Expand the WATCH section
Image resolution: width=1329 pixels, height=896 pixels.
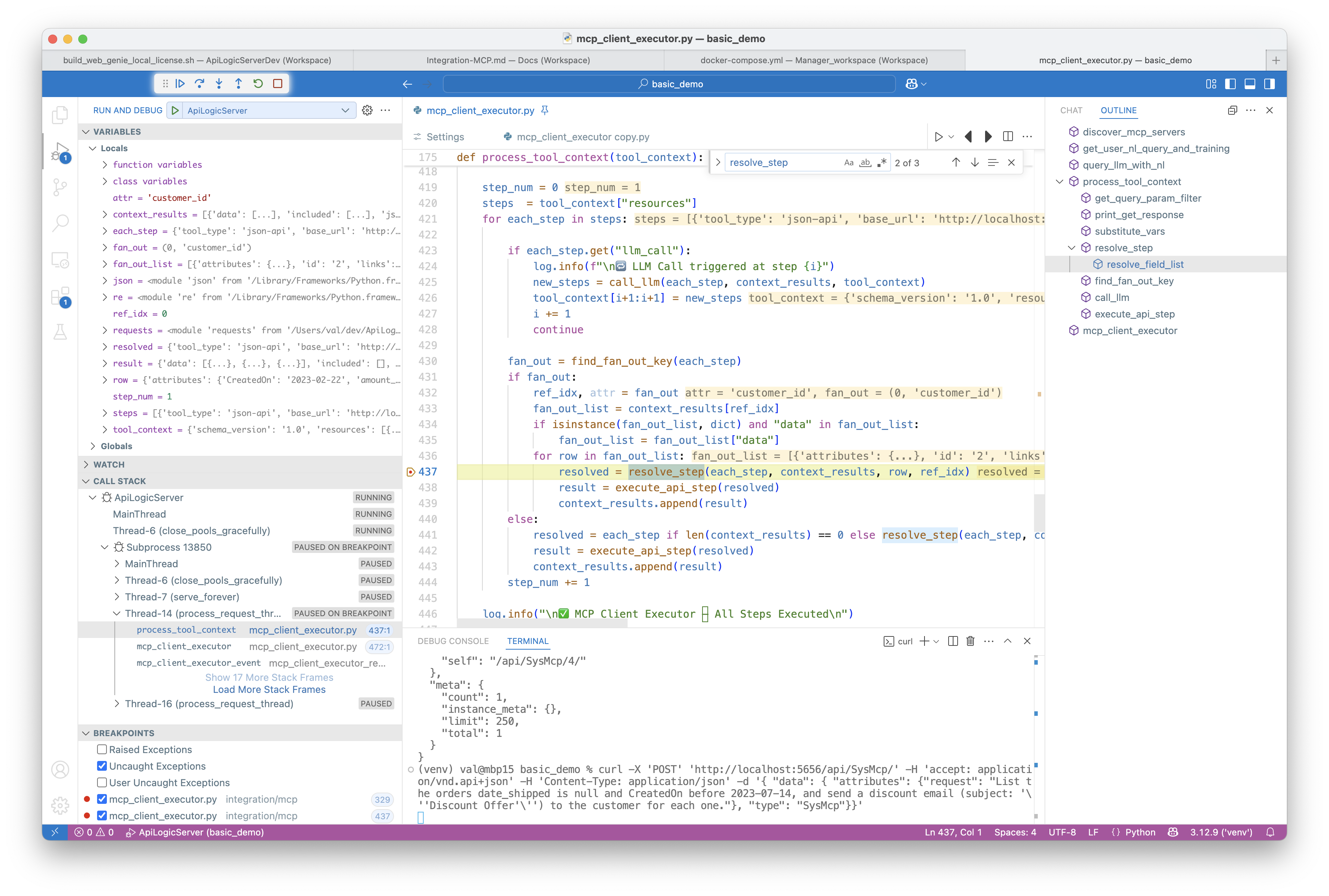[x=86, y=465]
